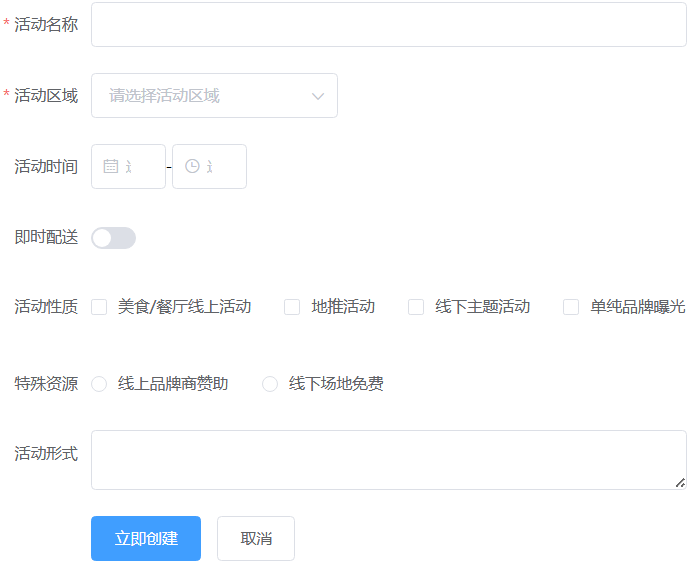Click the 特殊资源 label text
This screenshot has width=692, height=564.
[46, 384]
